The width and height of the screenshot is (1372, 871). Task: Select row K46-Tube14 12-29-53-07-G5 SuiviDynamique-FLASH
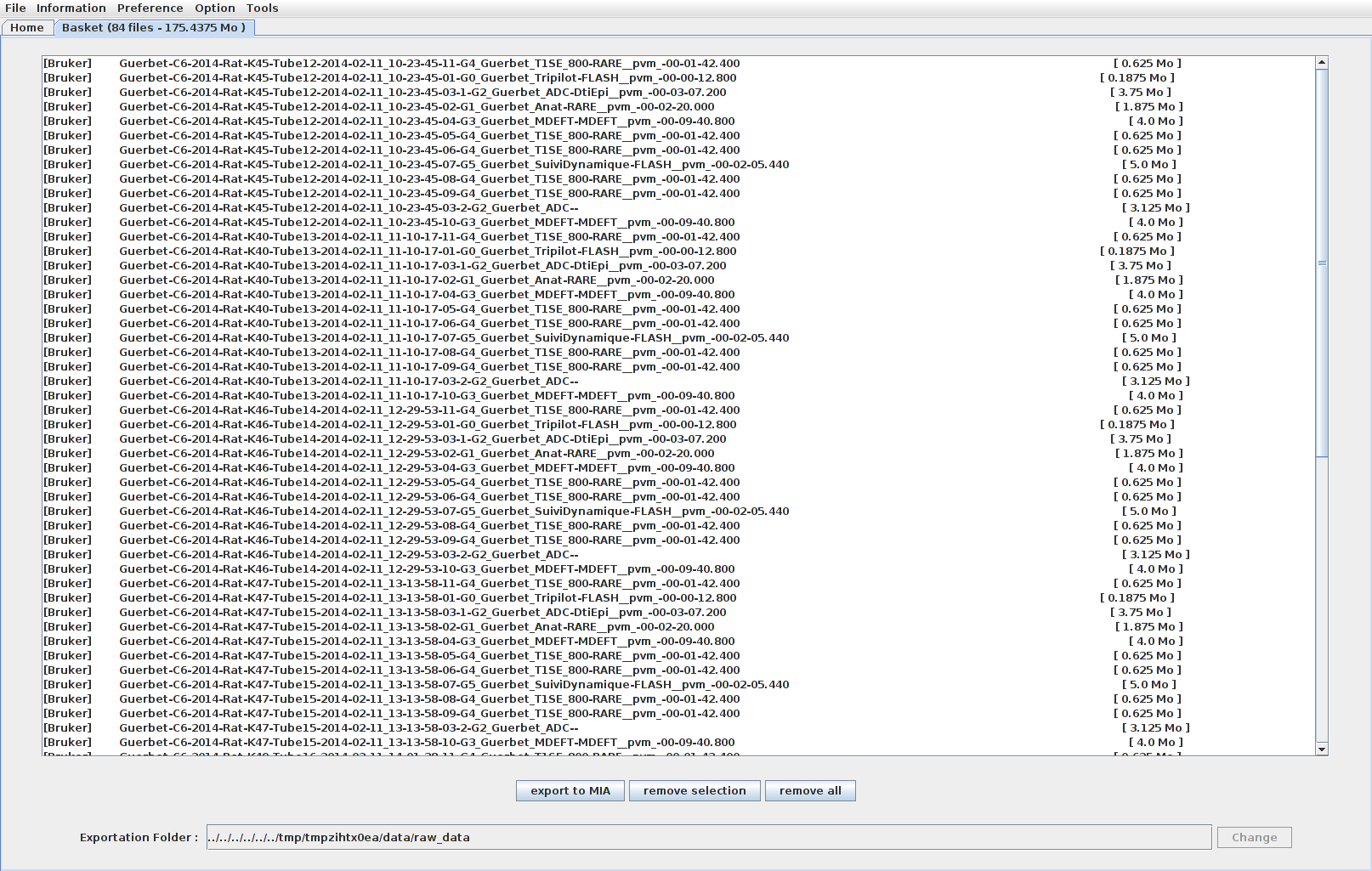click(x=678, y=511)
